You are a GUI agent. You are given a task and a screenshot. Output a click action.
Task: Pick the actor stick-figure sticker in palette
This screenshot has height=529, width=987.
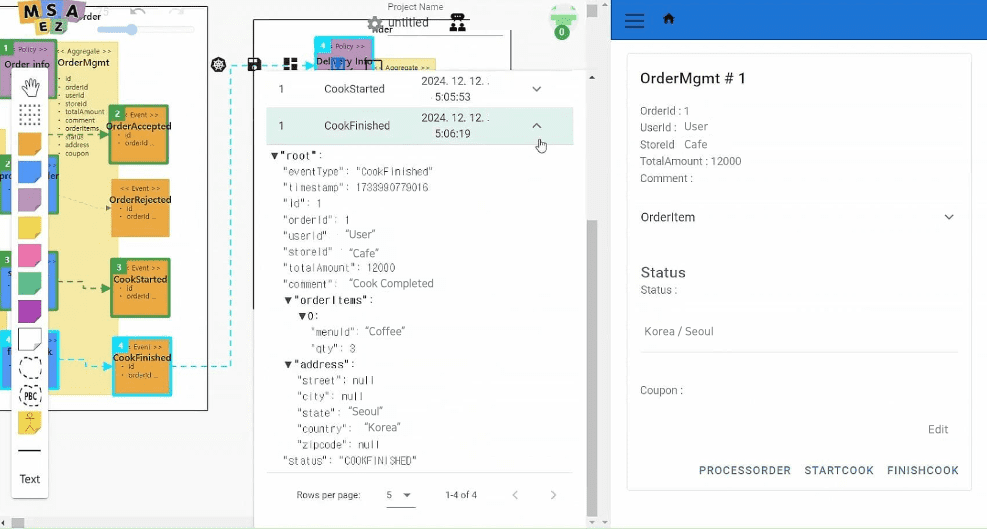(30, 423)
